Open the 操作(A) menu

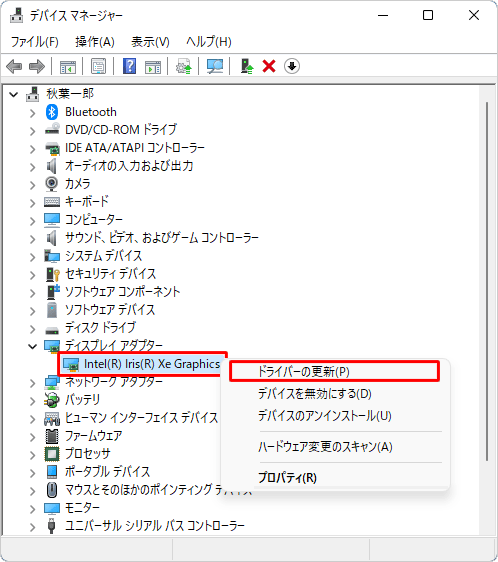tap(95, 42)
